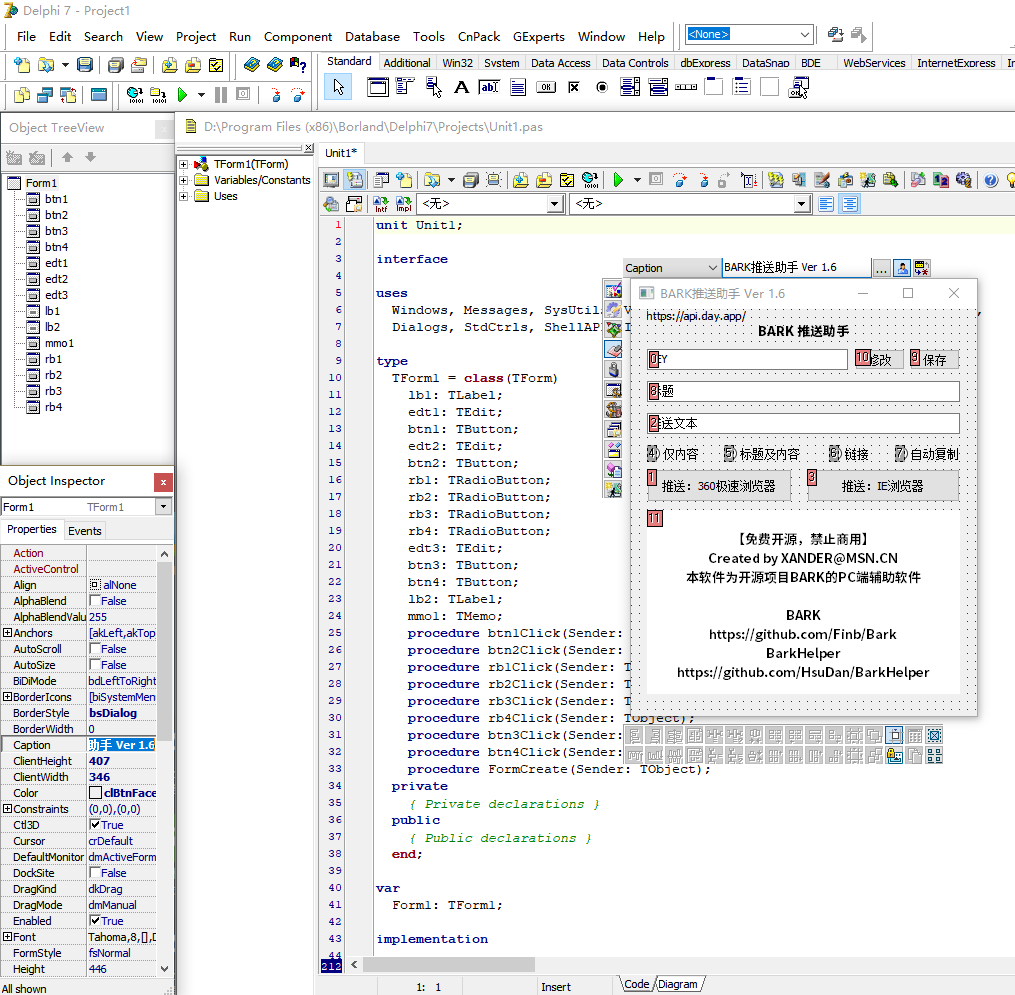Pick the Edit component from palette

489,88
